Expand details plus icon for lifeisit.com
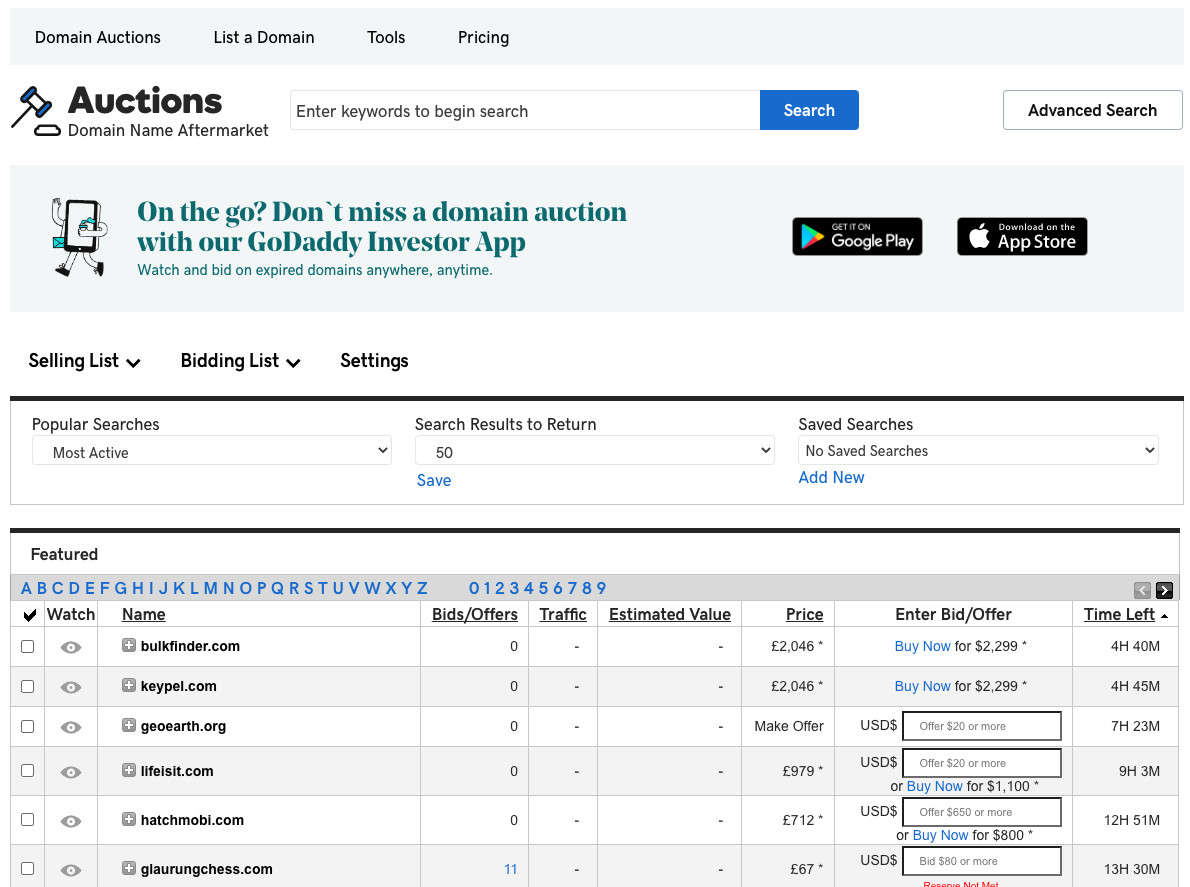This screenshot has height=887, width=1190. (129, 770)
